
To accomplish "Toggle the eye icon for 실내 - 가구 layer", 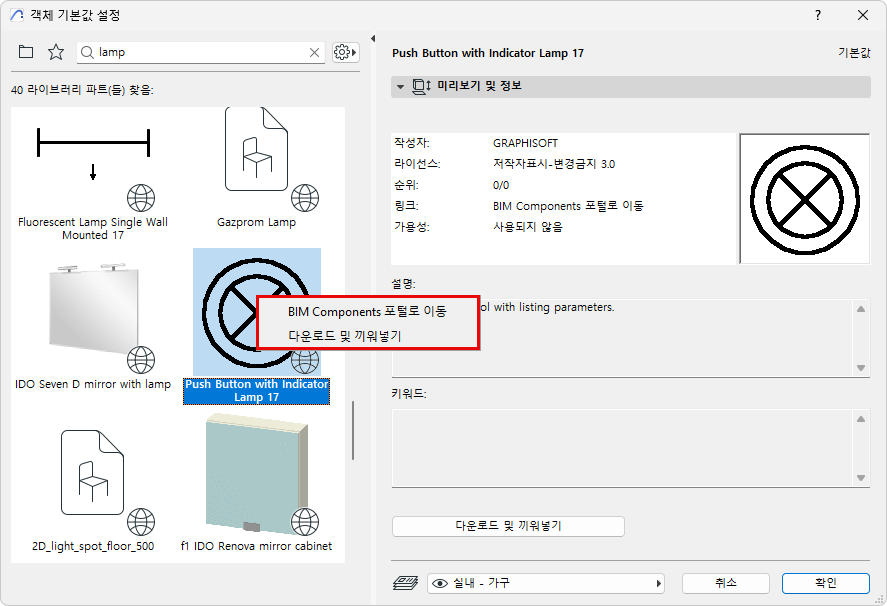I will click(440, 583).
